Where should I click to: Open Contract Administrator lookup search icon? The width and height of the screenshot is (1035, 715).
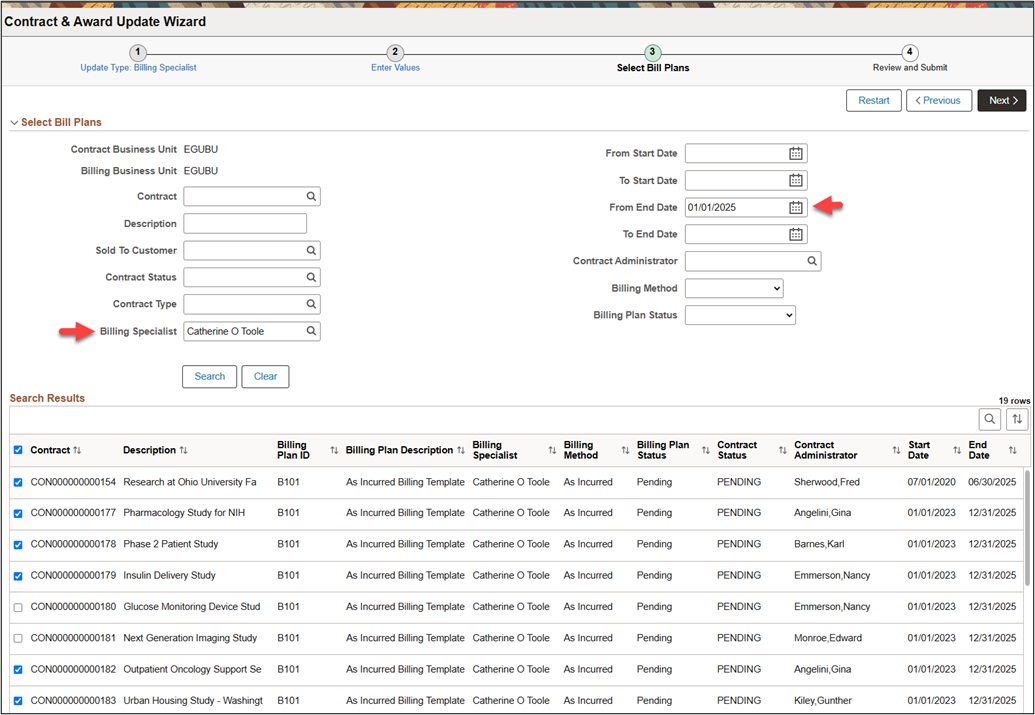(811, 261)
